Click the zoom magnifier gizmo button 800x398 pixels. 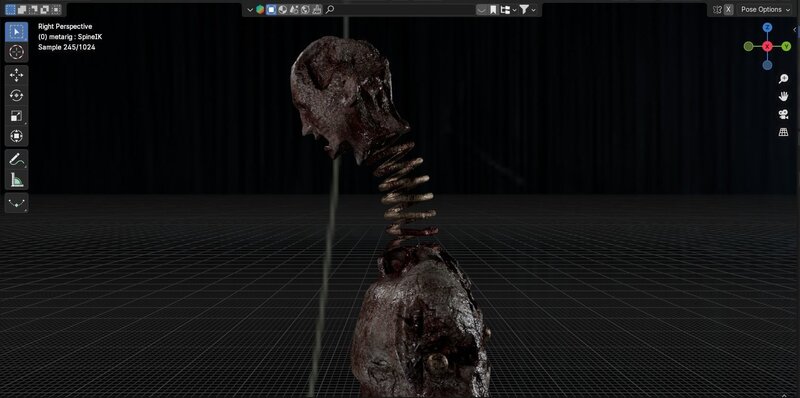pos(783,79)
